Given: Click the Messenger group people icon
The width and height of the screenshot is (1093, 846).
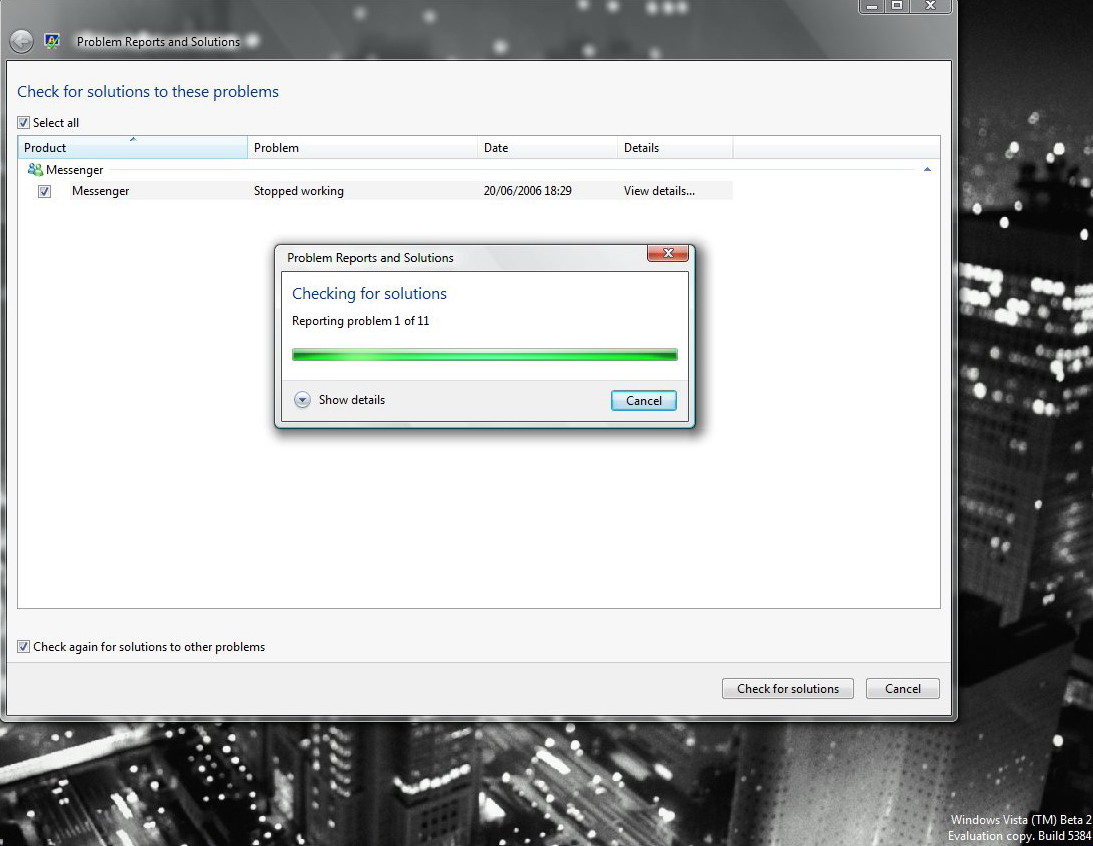Looking at the screenshot, I should 35,170.
